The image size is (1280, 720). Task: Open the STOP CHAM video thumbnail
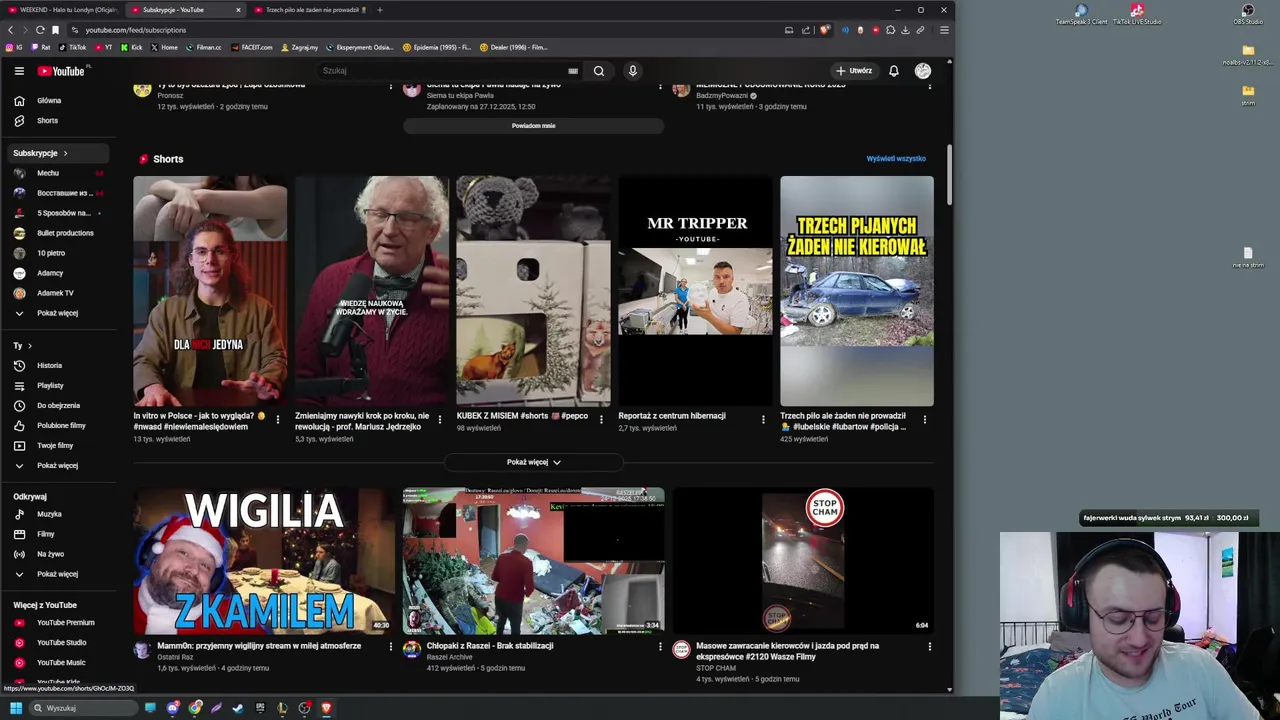pyautogui.click(x=803, y=561)
